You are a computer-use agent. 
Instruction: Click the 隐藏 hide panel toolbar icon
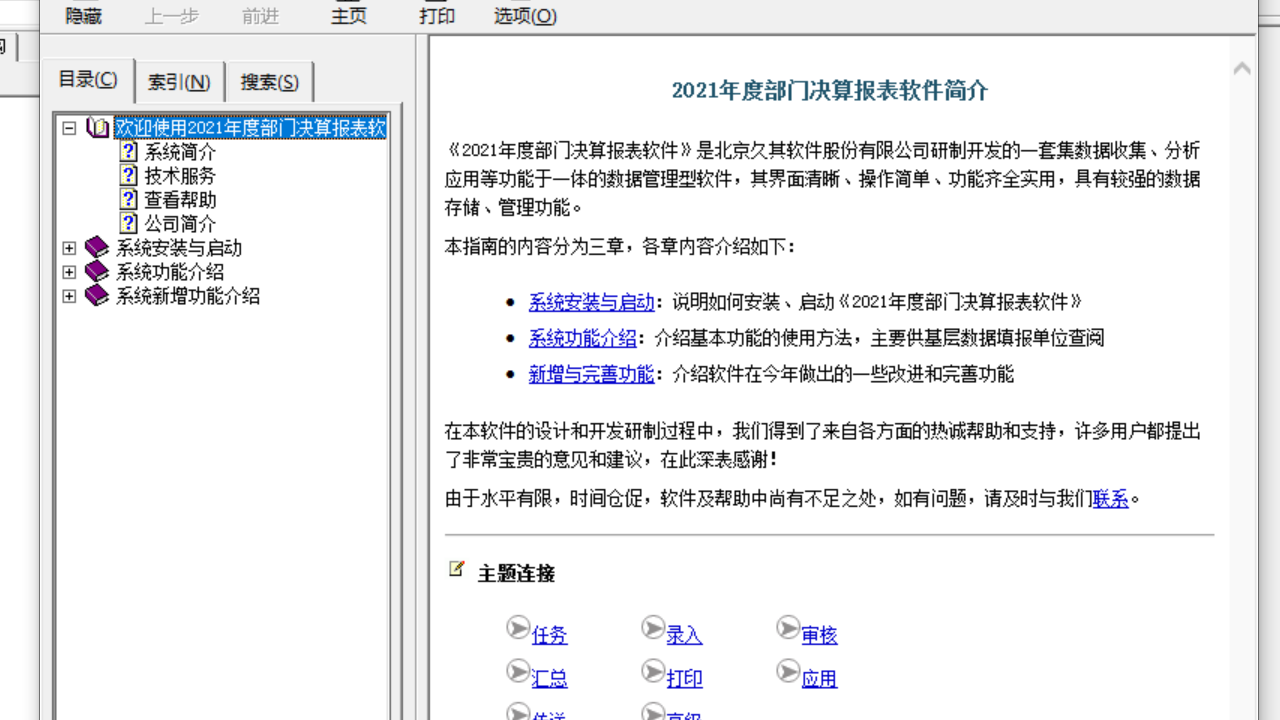click(82, 15)
